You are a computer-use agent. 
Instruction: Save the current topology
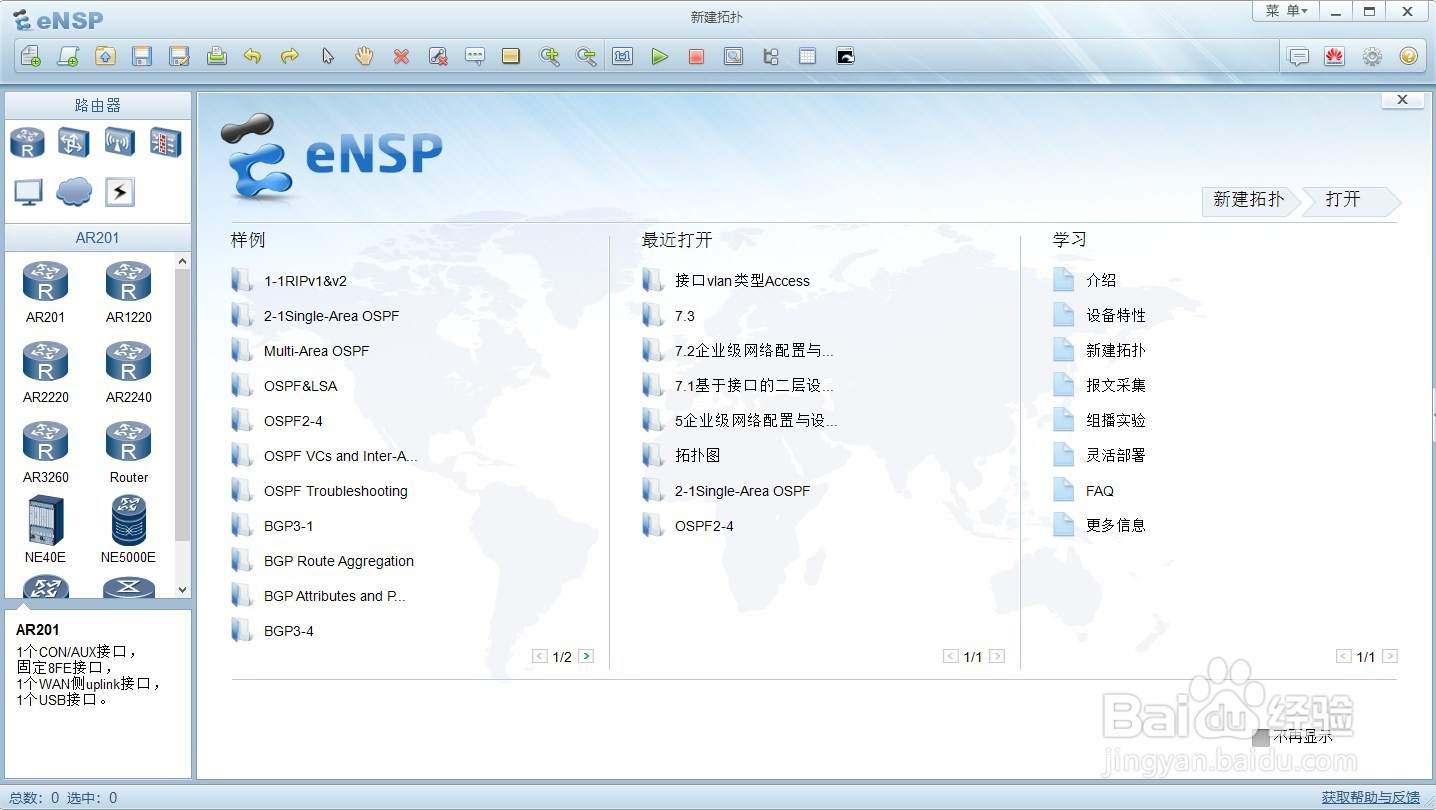(x=142, y=56)
